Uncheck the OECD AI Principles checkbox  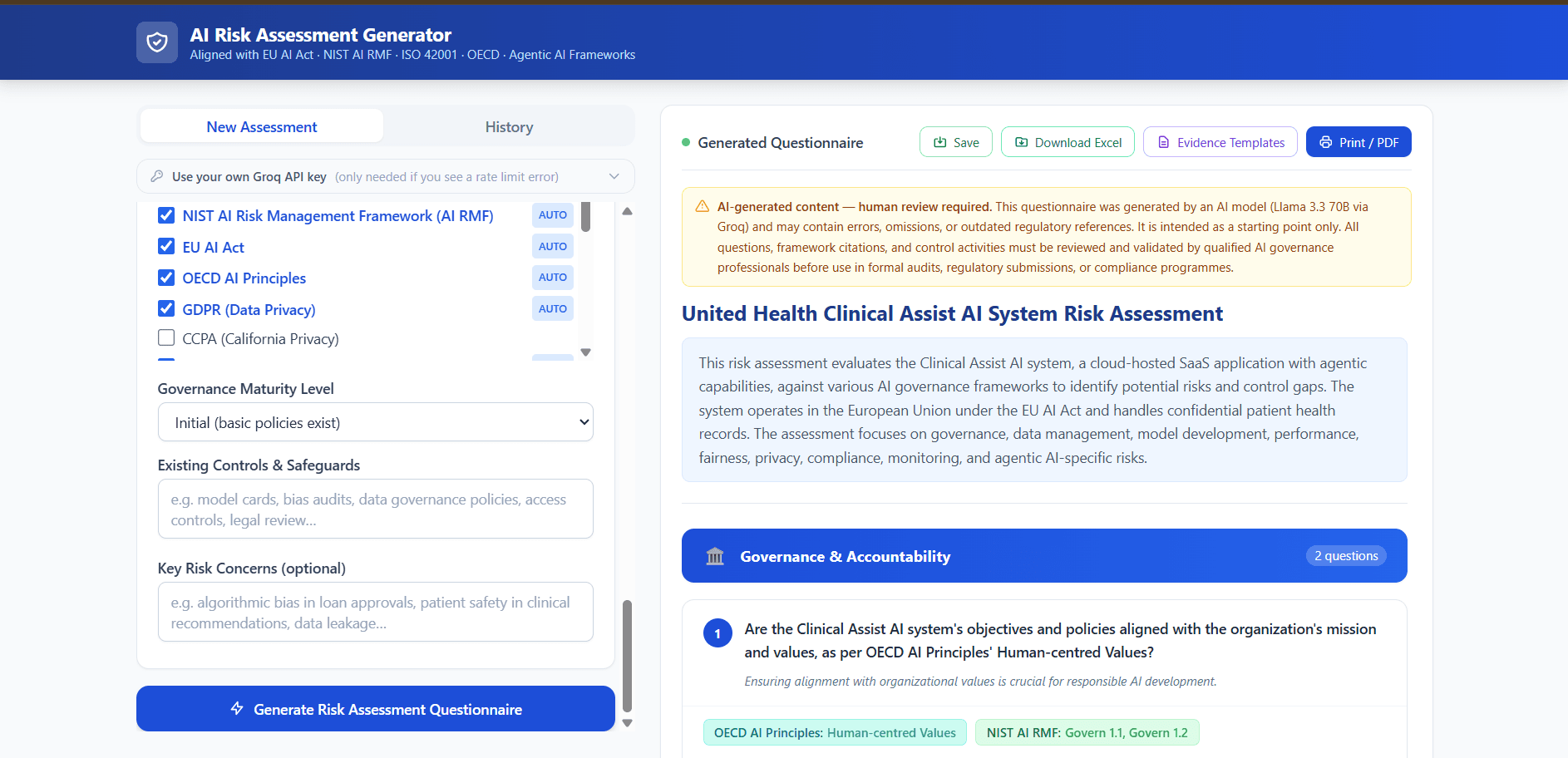pos(166,278)
